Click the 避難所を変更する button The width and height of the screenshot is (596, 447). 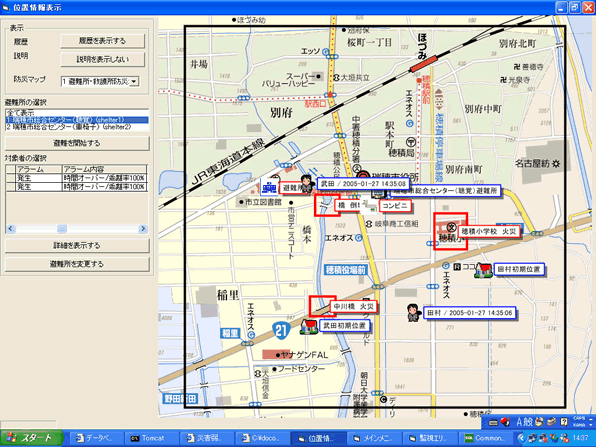tap(77, 264)
